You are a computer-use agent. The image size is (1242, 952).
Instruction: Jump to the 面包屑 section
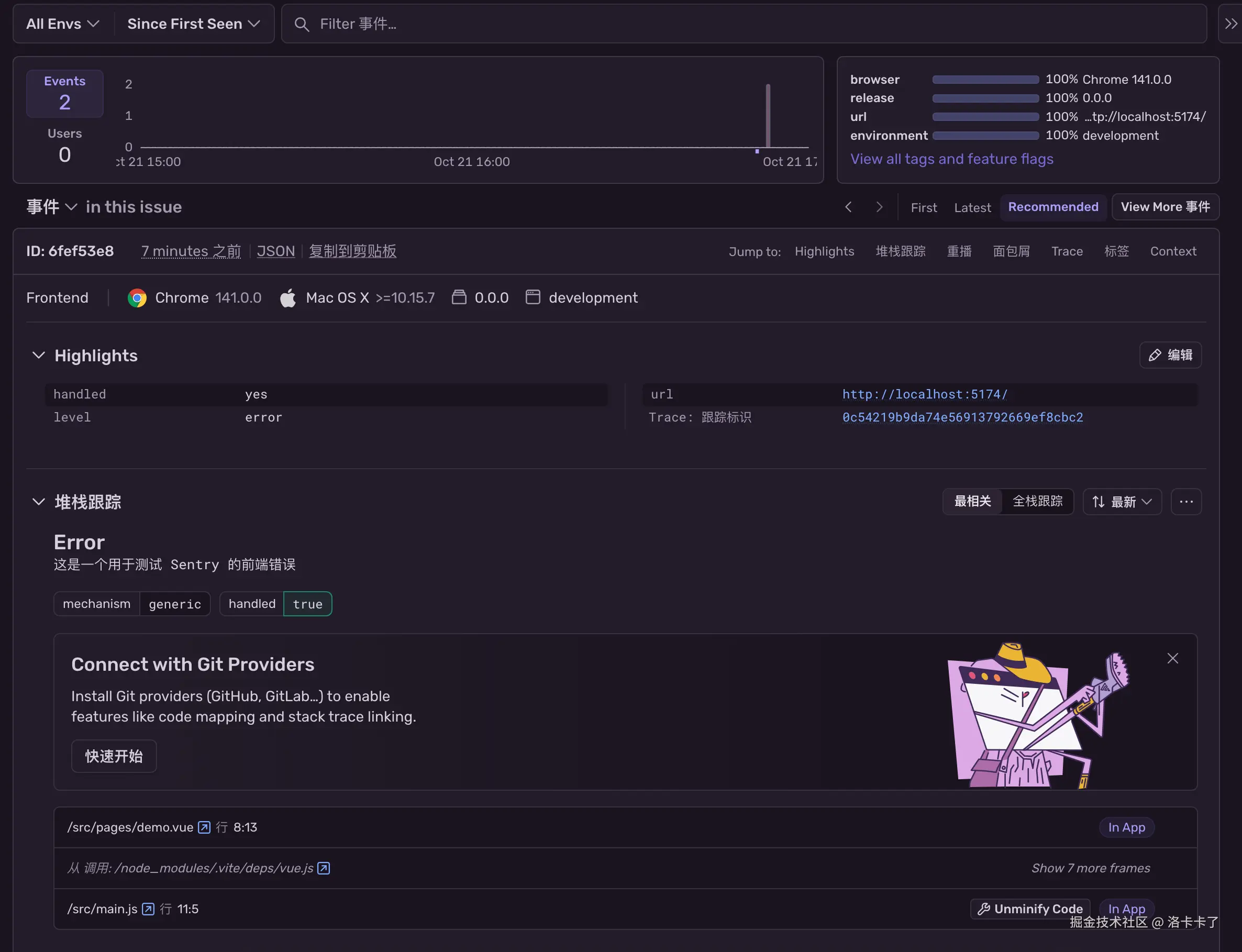[1012, 251]
